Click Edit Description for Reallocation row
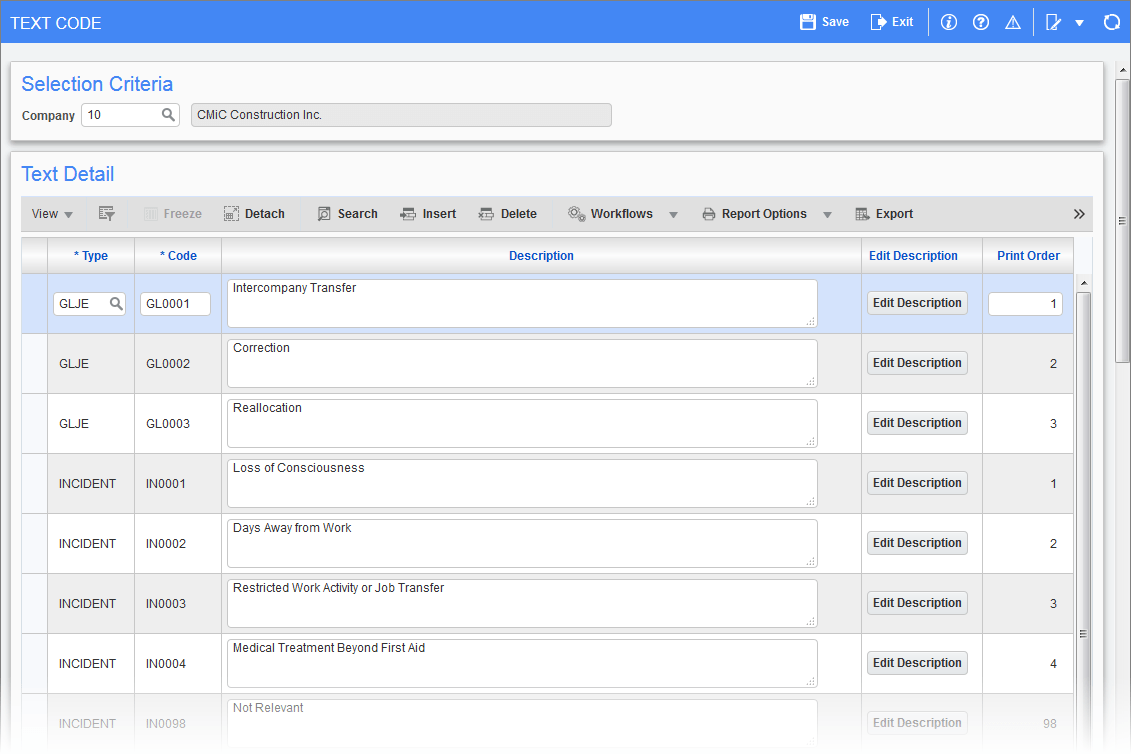1131x754 pixels. point(917,423)
